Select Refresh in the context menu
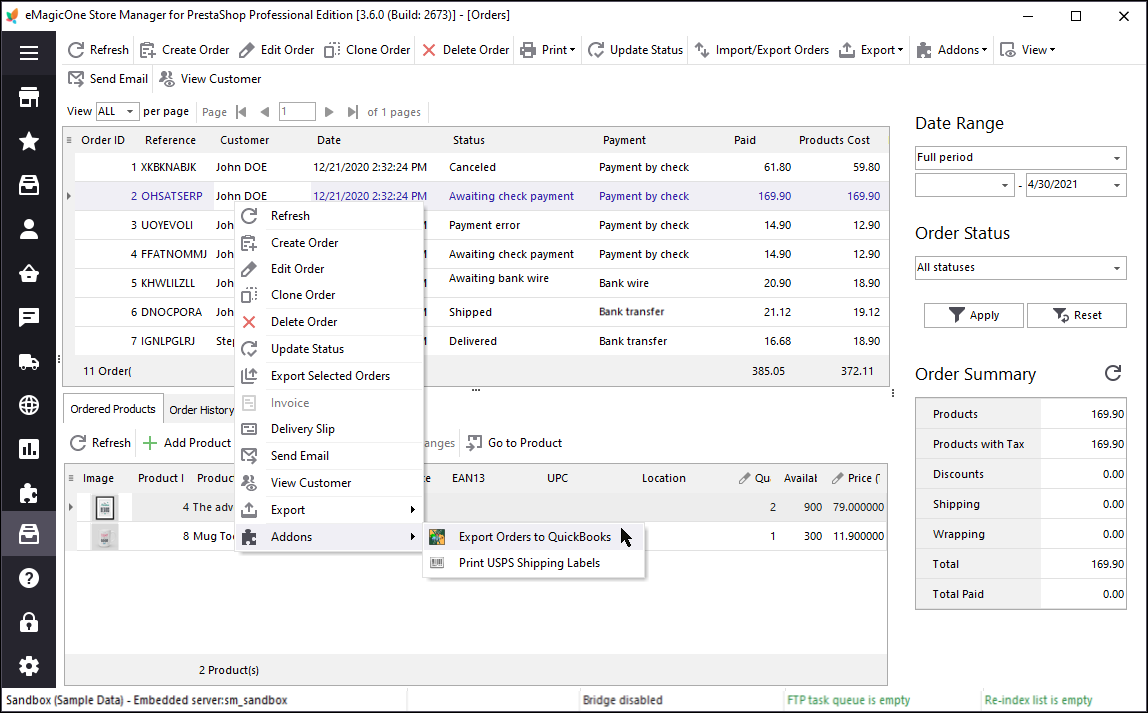The image size is (1148, 713). [x=329, y=216]
